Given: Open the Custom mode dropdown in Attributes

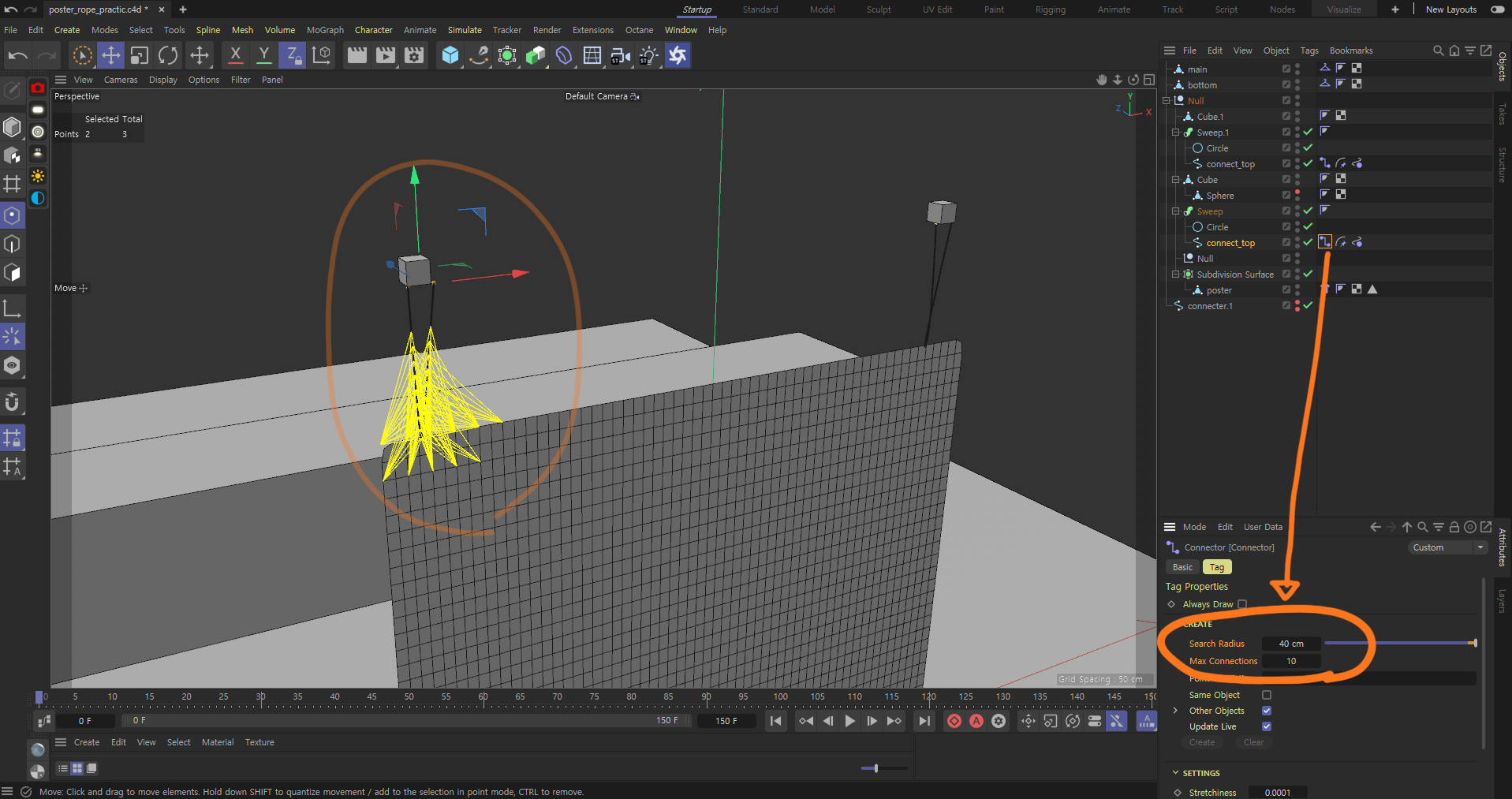Looking at the screenshot, I should pos(1447,547).
